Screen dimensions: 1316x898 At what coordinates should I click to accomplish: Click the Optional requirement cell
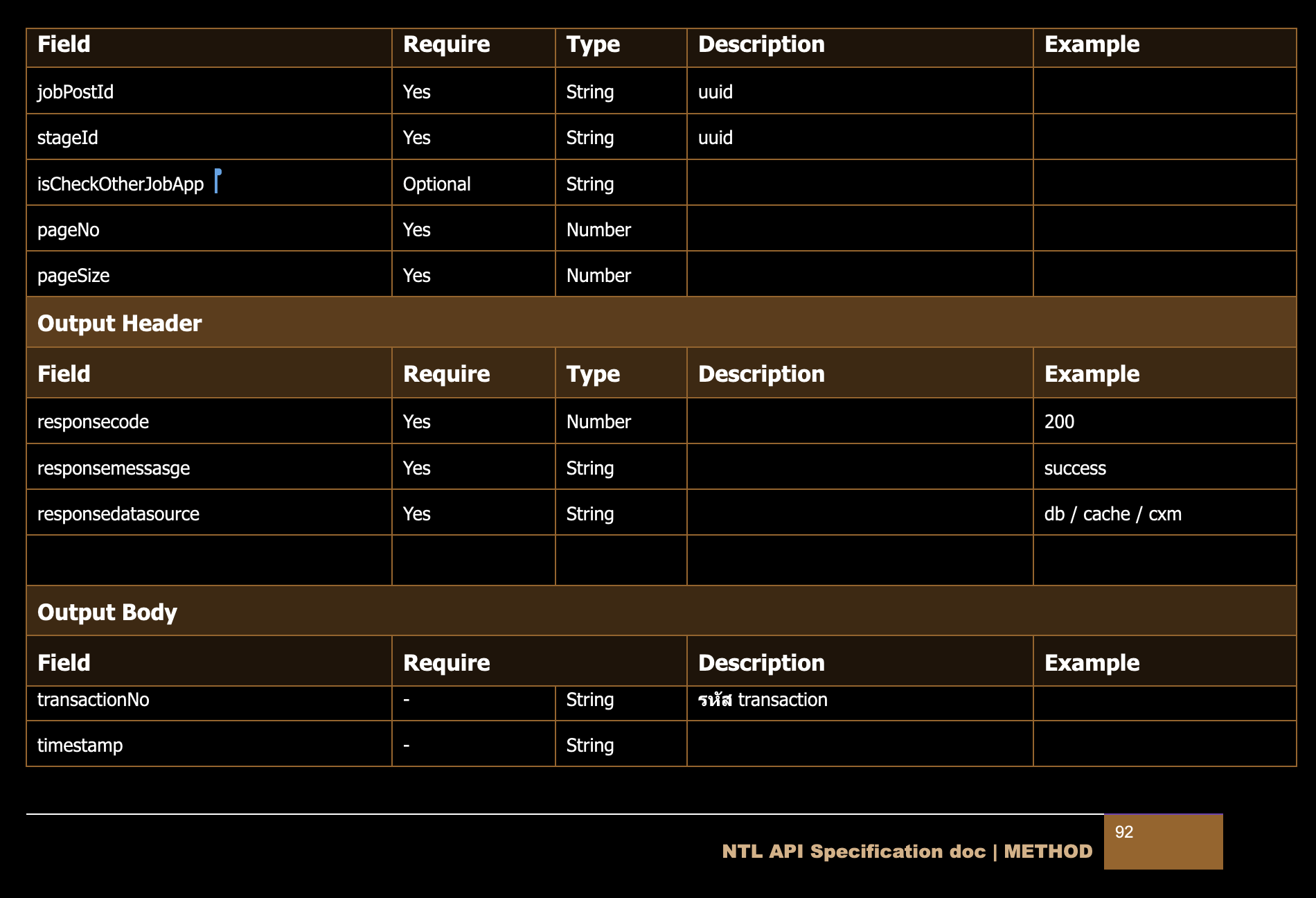pos(436,184)
